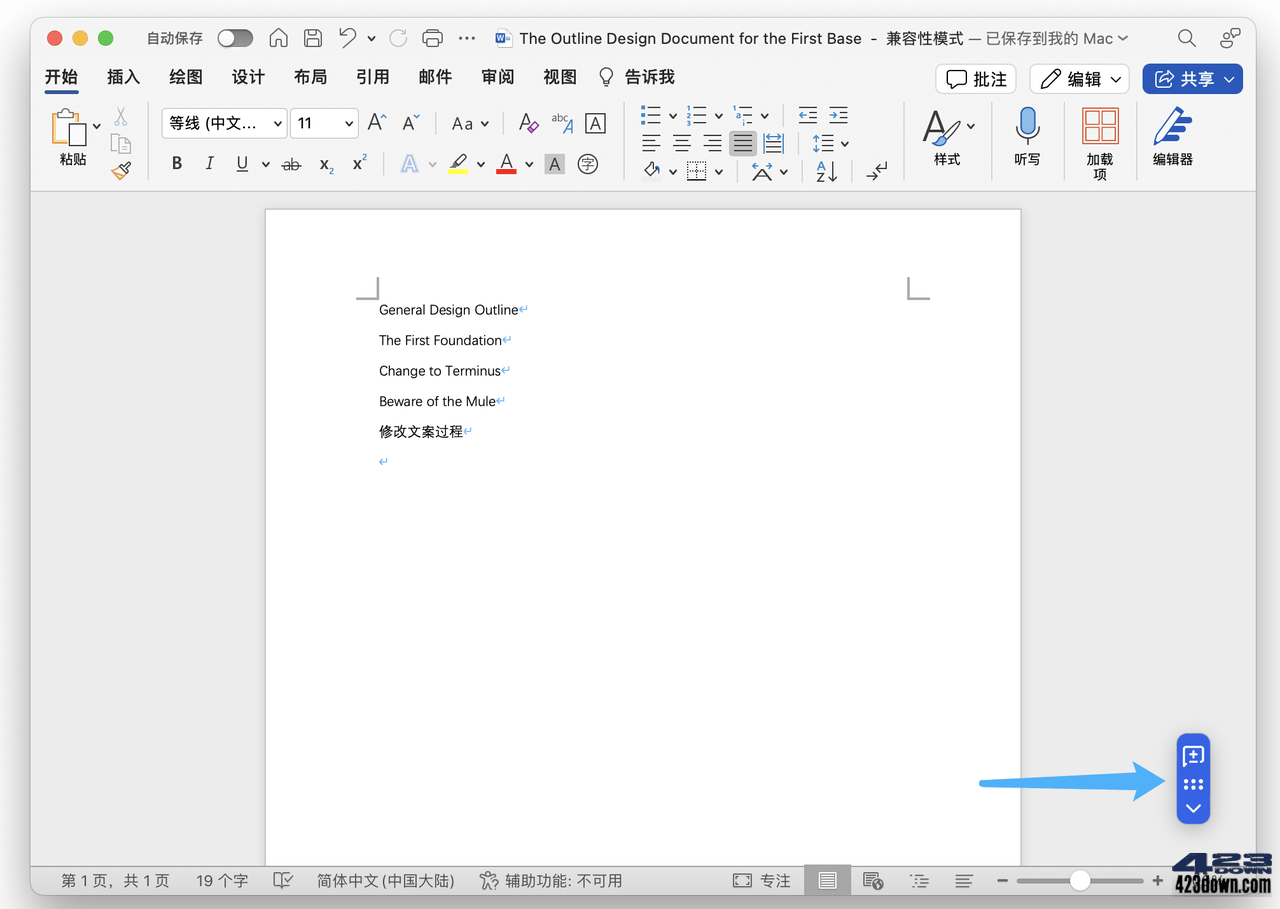Open the font name dropdown
Viewport: 1280px width, 909px height.
point(224,123)
